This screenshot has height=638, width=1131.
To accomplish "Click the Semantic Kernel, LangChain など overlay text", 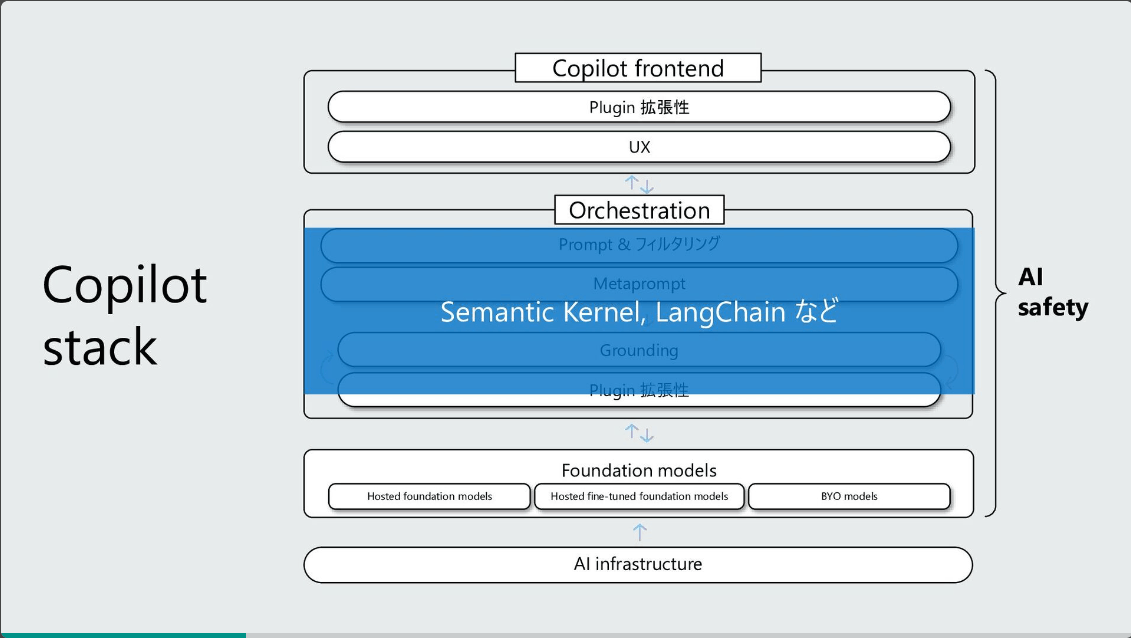I will pyautogui.click(x=639, y=312).
